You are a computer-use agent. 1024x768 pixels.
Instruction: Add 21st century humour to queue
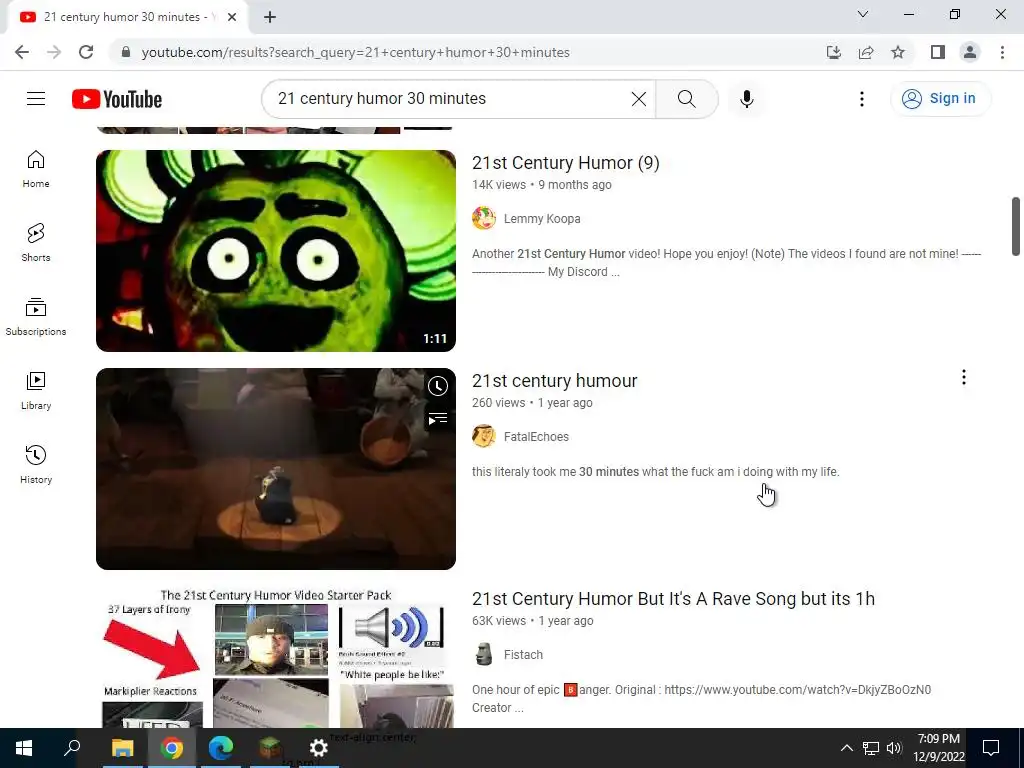pyautogui.click(x=438, y=418)
